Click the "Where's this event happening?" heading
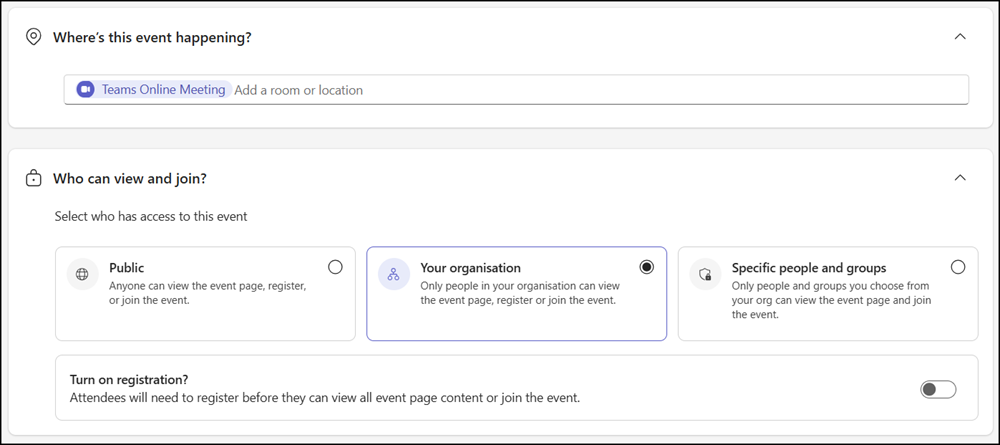The width and height of the screenshot is (1000, 445). click(x=152, y=38)
